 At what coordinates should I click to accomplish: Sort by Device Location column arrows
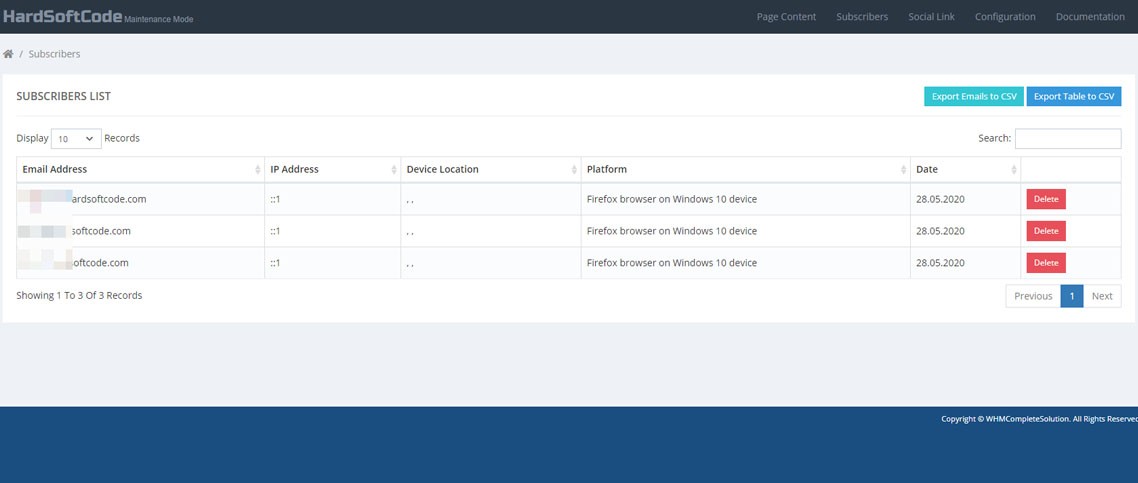[x=574, y=170]
